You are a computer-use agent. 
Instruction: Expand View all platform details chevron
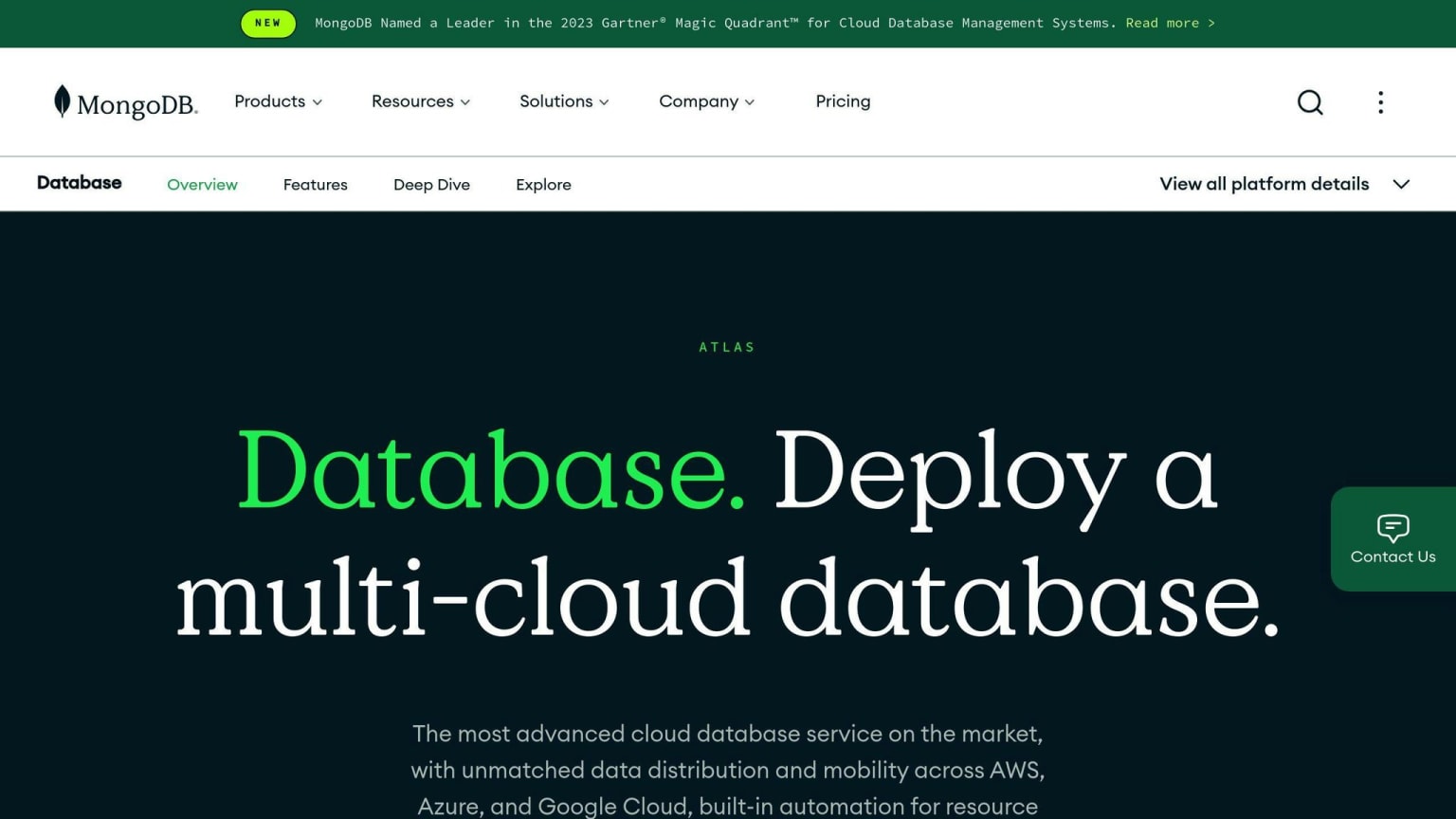point(1401,184)
